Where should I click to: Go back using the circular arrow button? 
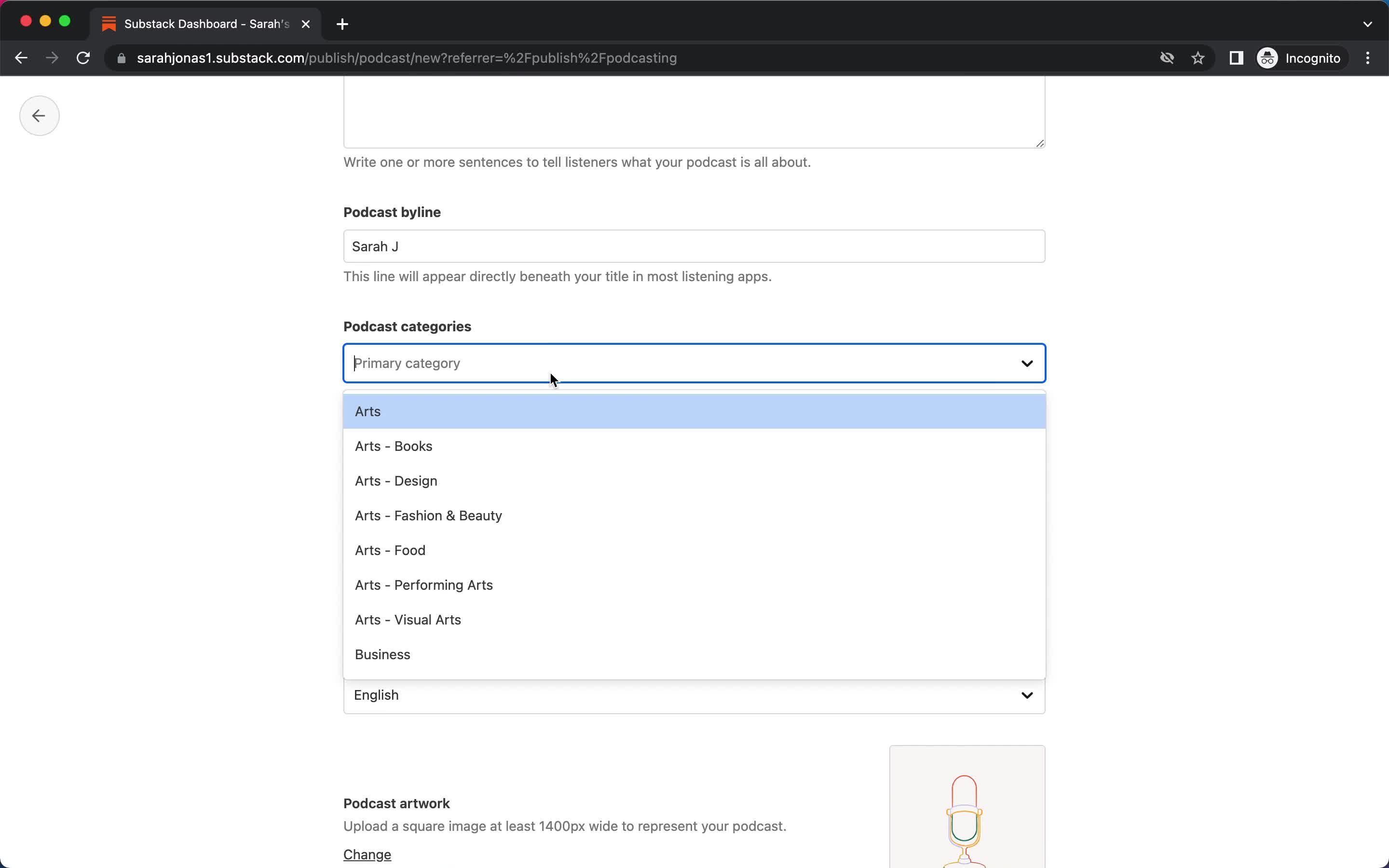[x=39, y=115]
